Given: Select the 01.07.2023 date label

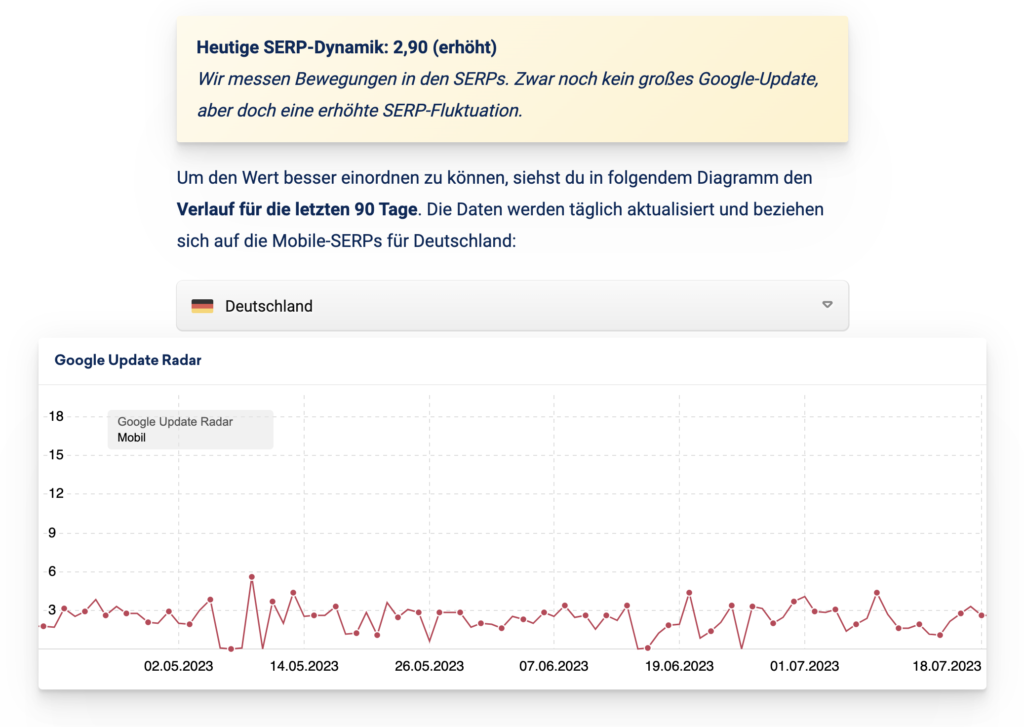Looking at the screenshot, I should 804,666.
